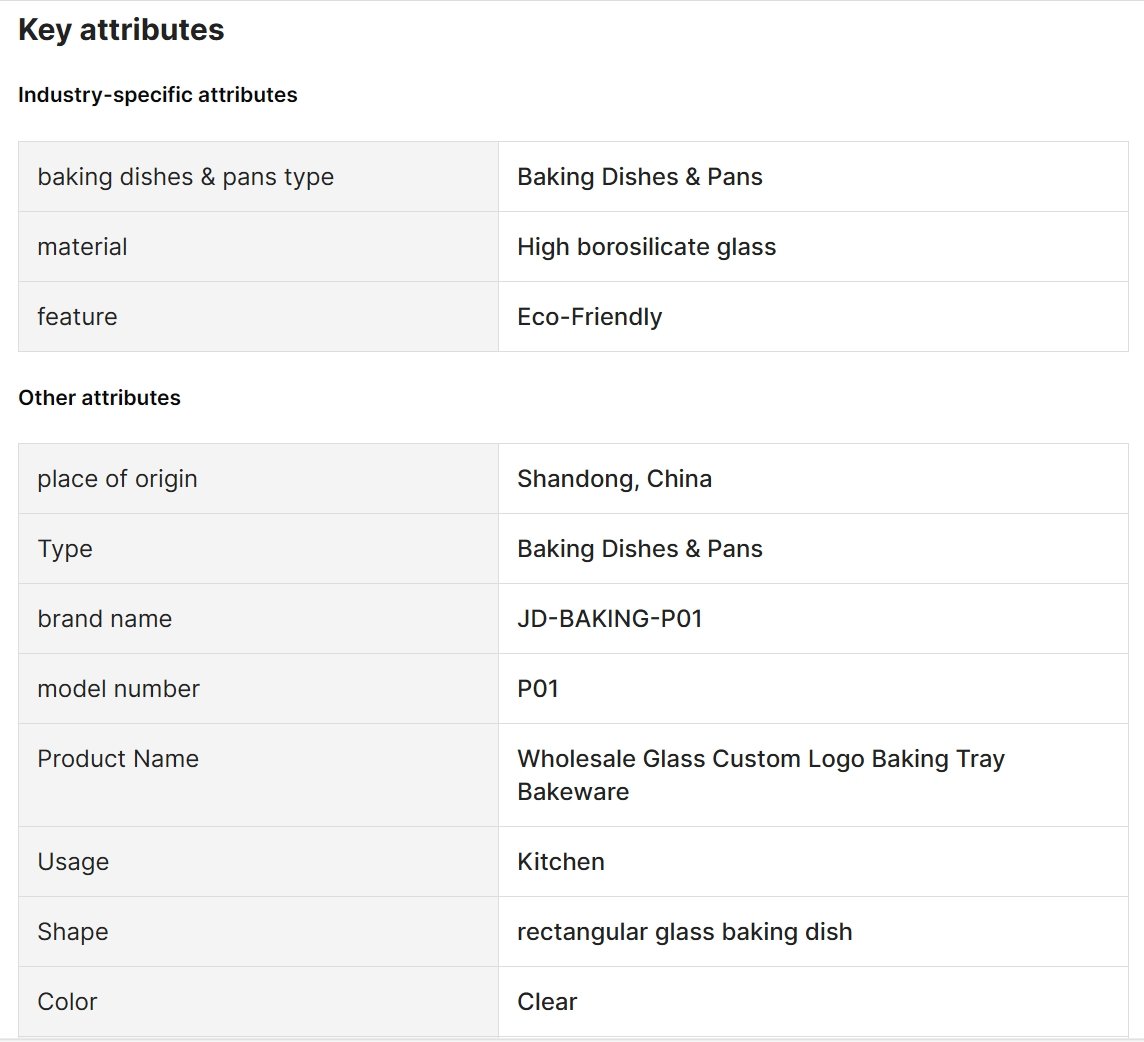
Task: Click the 'place of origin' label cell
Action: [258, 479]
